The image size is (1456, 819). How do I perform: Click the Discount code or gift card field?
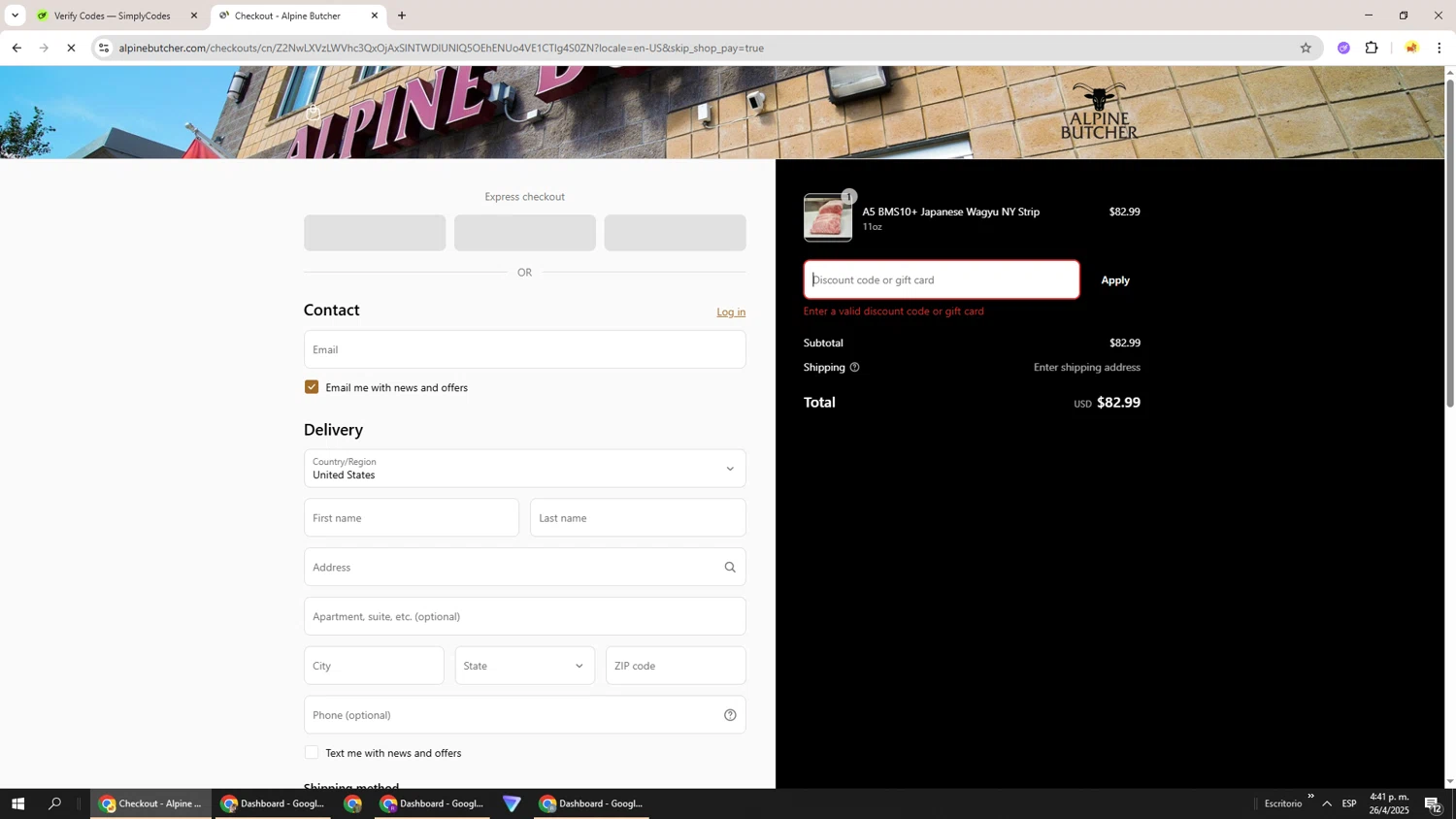tap(942, 279)
